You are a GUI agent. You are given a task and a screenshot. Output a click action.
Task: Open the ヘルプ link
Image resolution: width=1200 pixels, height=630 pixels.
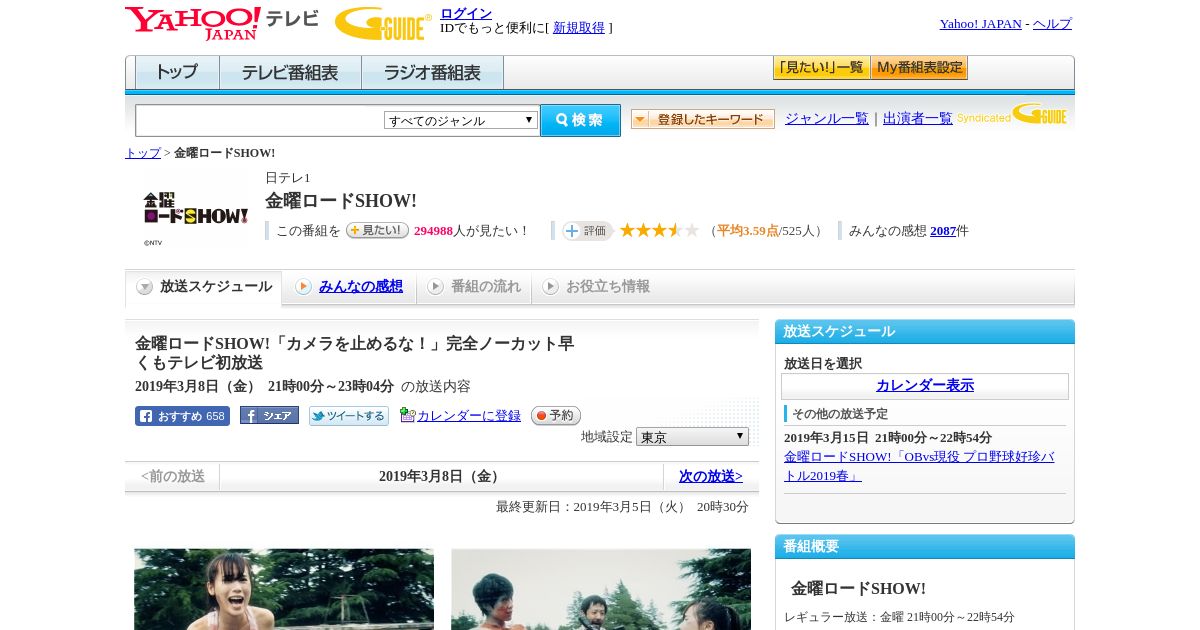(1052, 24)
